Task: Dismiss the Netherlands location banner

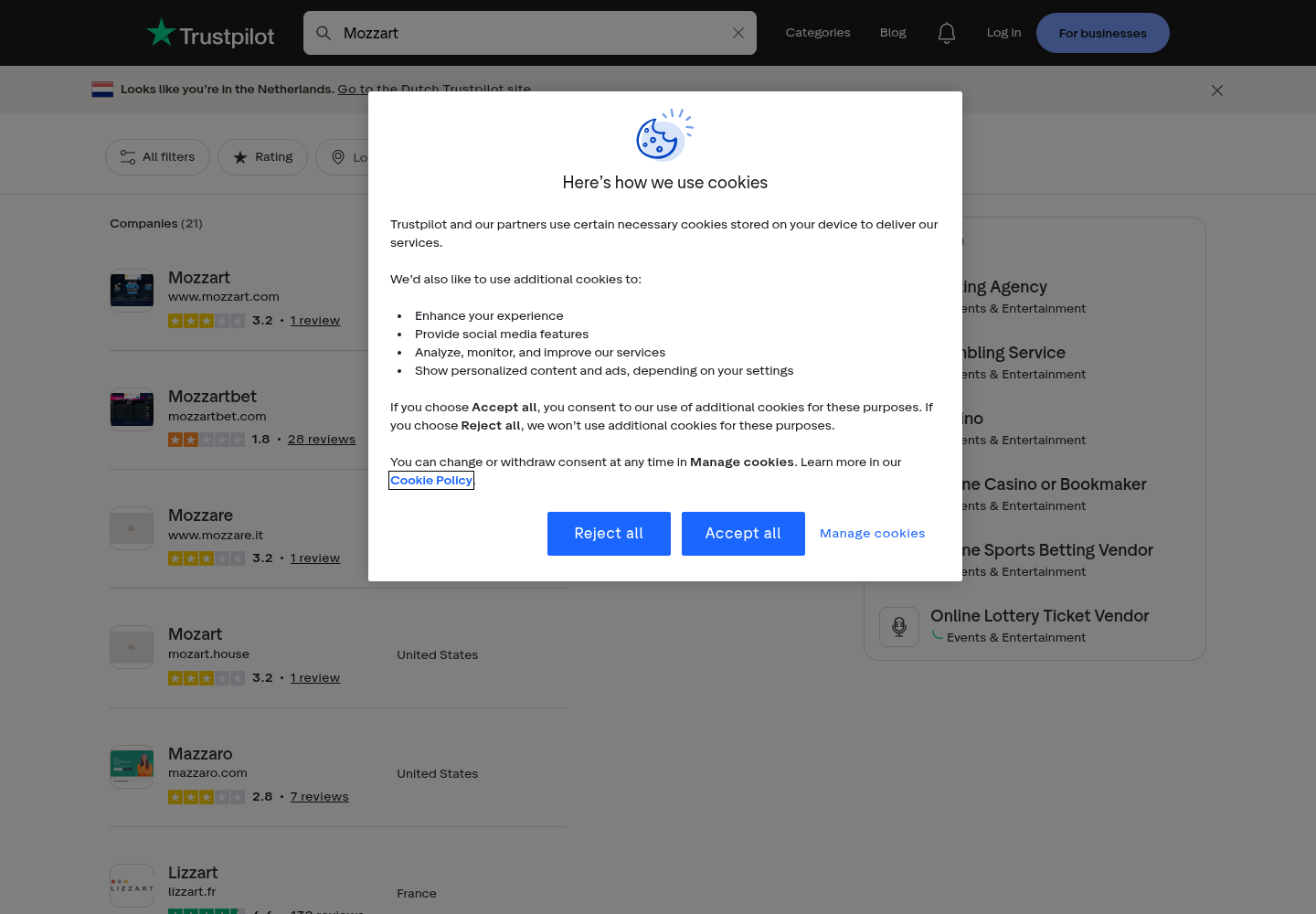Action: (1217, 90)
